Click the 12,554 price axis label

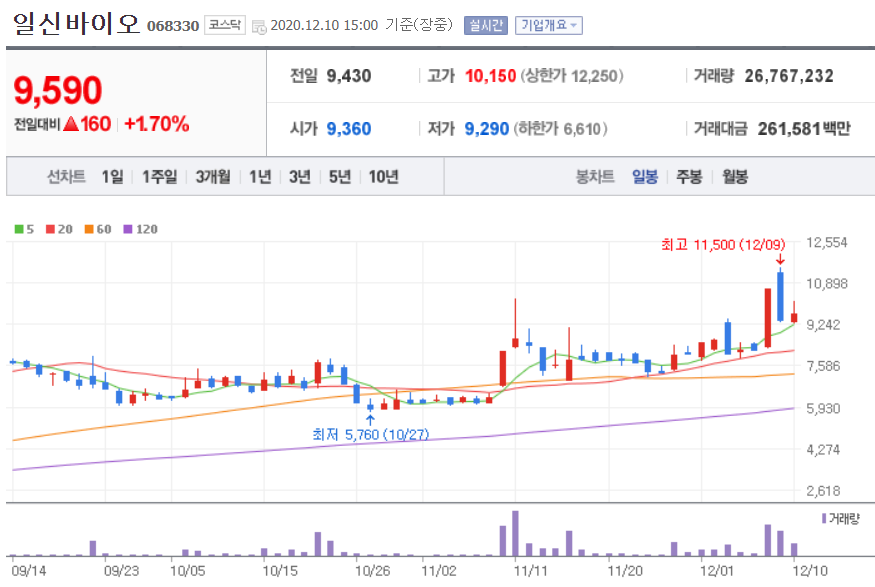click(827, 243)
